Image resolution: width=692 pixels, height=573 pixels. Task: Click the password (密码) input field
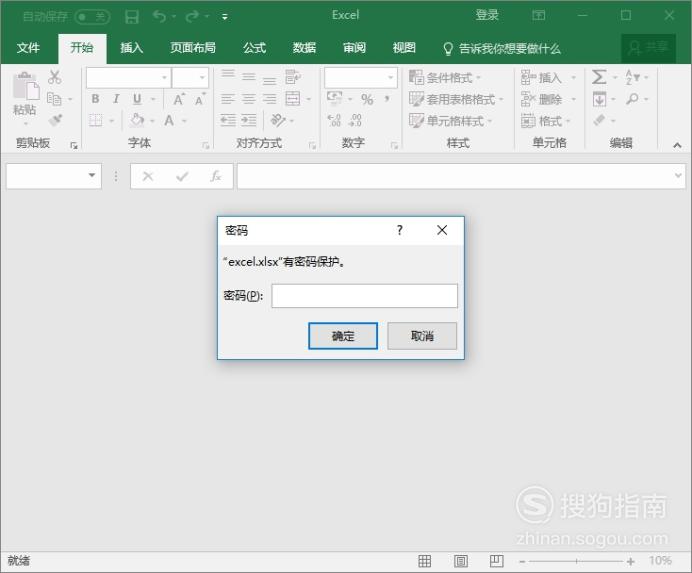click(365, 296)
